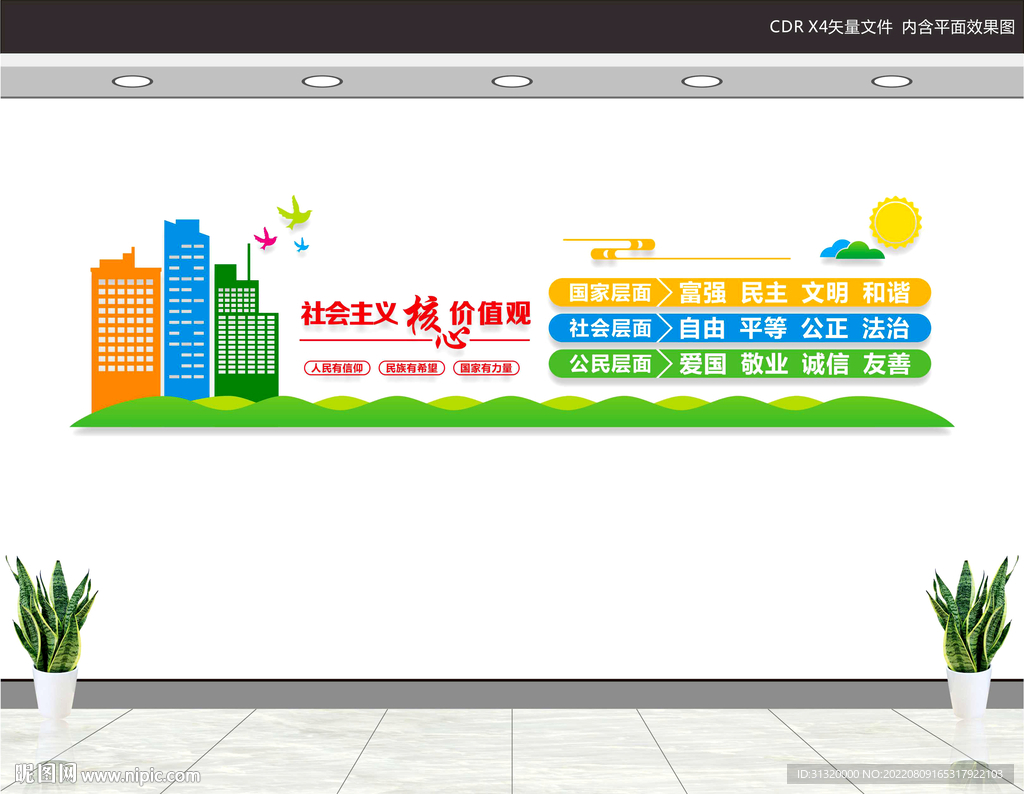Viewport: 1024px width, 794px height.
Task: Click the word 诚信
Action: point(825,364)
